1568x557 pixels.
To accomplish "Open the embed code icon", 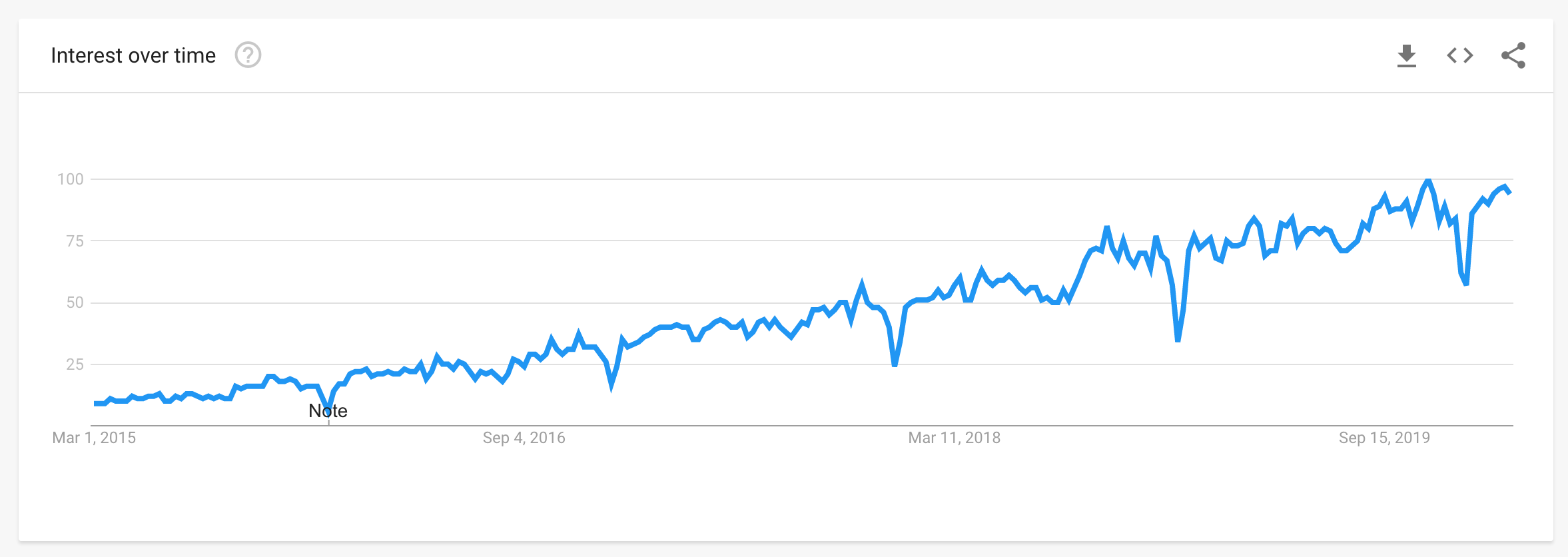I will [1459, 55].
